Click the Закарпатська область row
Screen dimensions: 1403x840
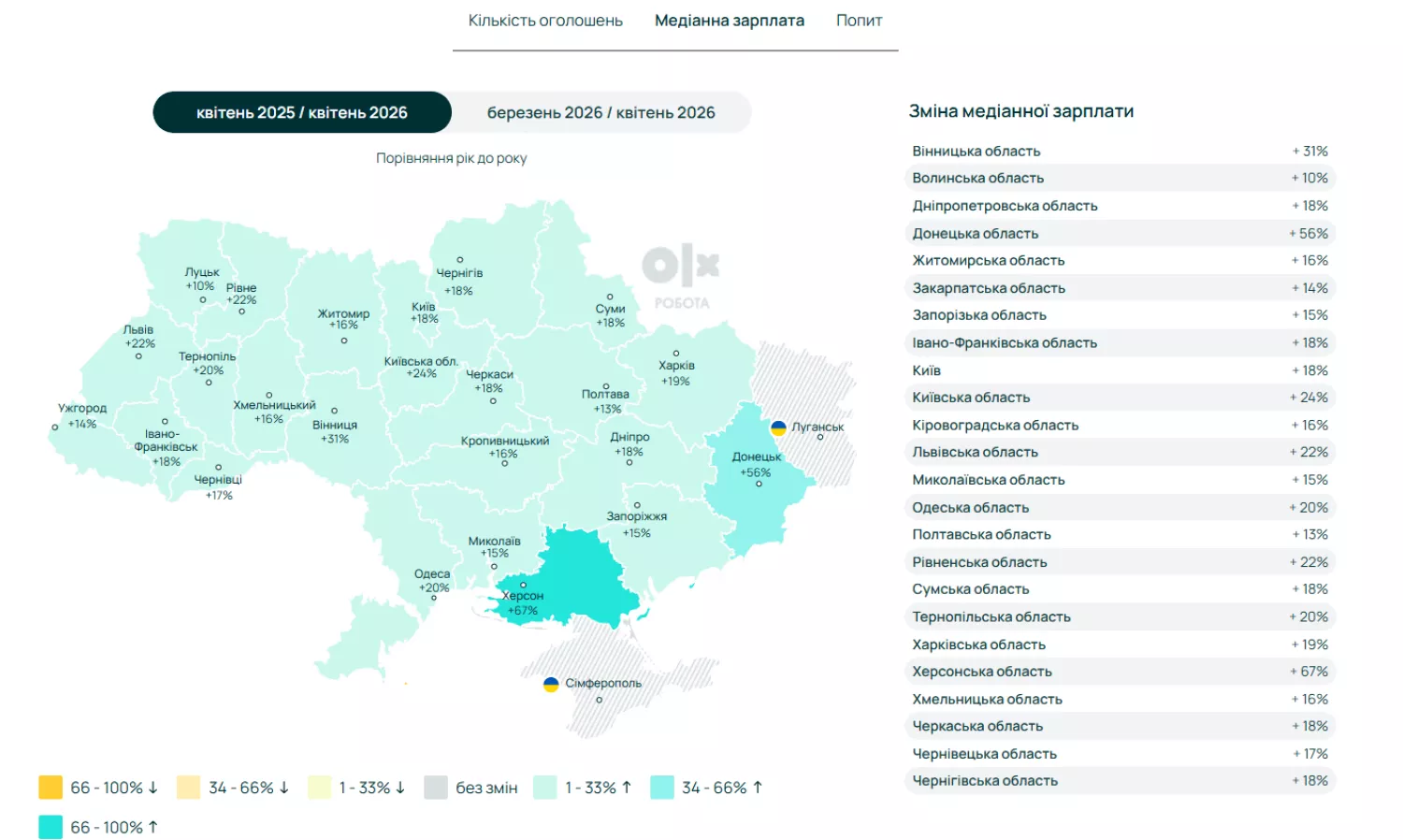pyautogui.click(x=1120, y=288)
